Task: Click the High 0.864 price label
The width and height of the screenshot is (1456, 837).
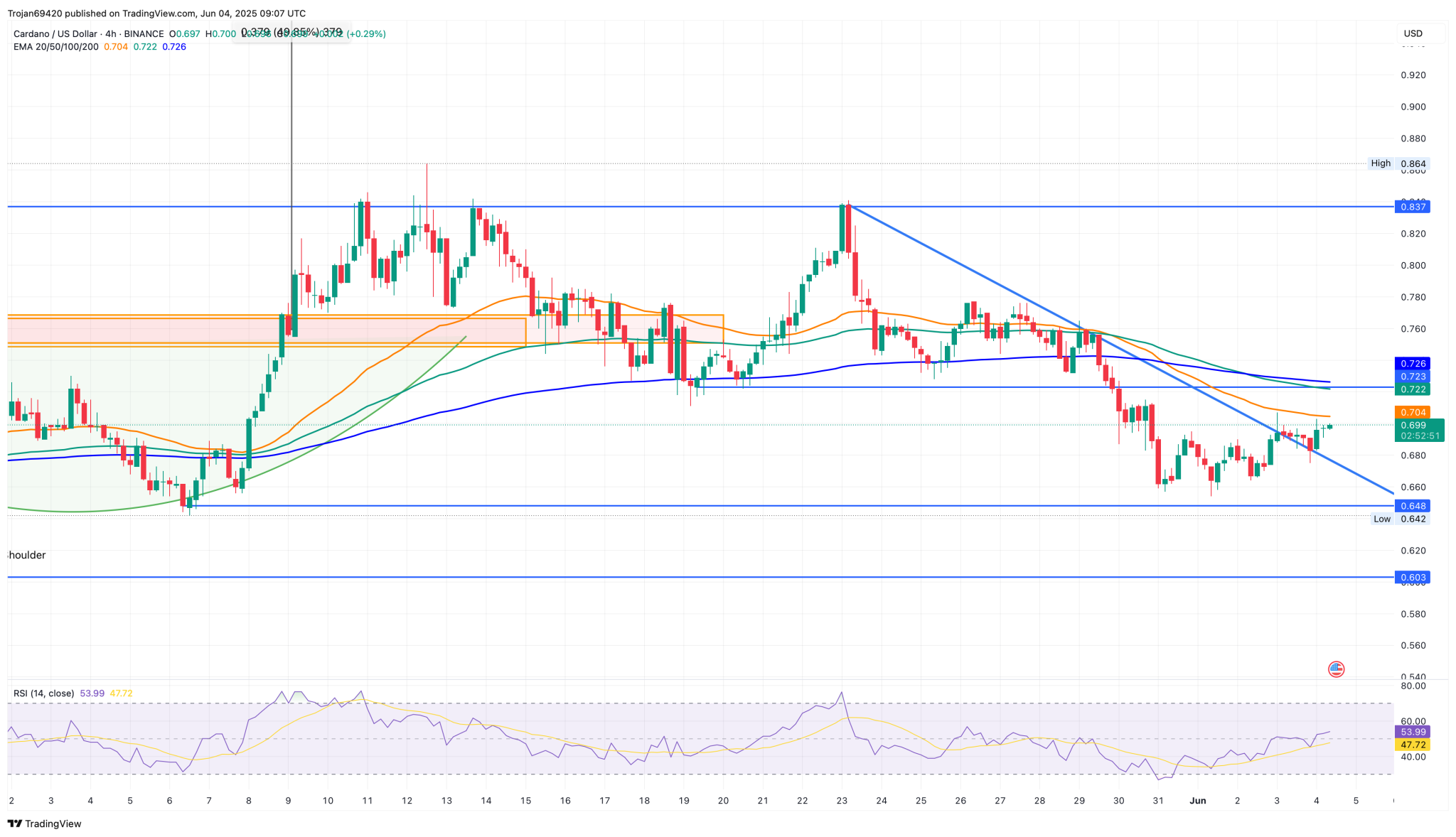Action: (1398, 163)
